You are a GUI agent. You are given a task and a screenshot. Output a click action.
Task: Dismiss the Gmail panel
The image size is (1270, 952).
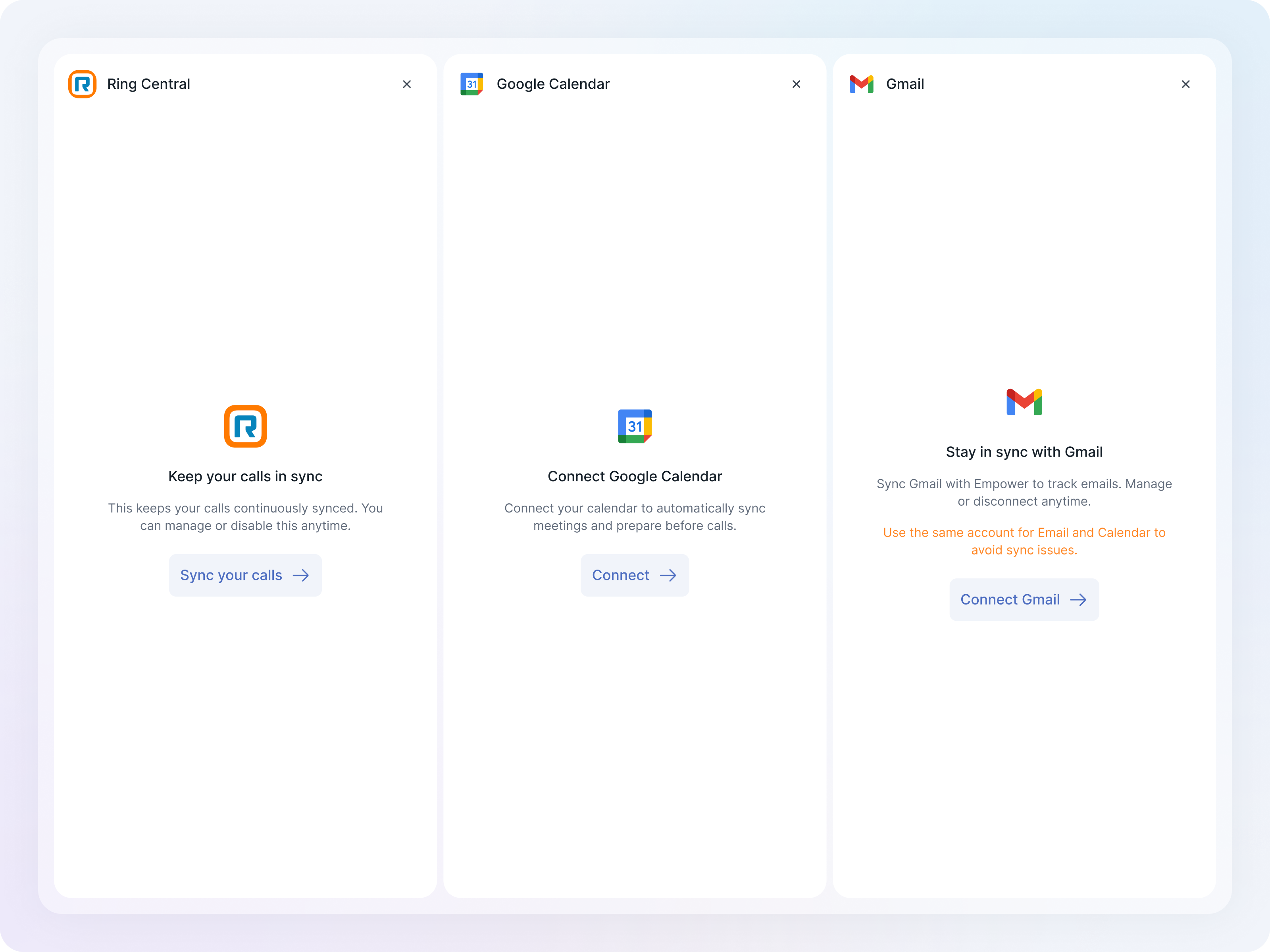click(1185, 84)
